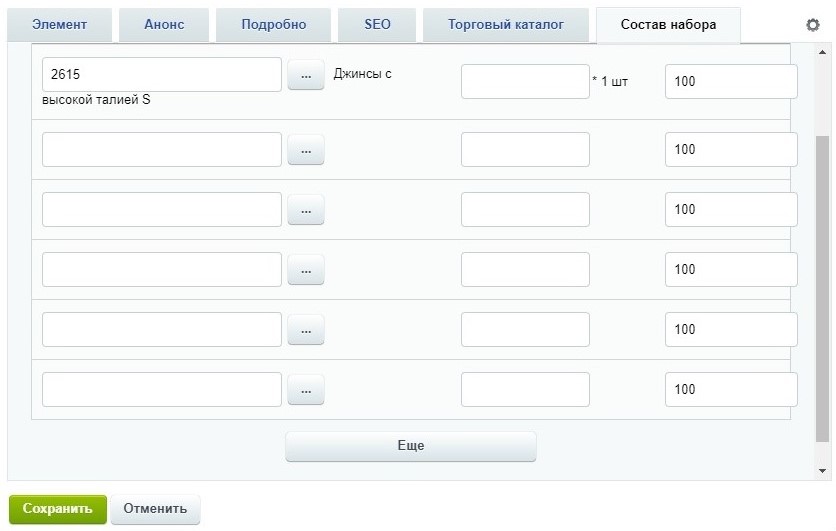Switch to the Элемент tab
836x531 pixels.
point(59,25)
